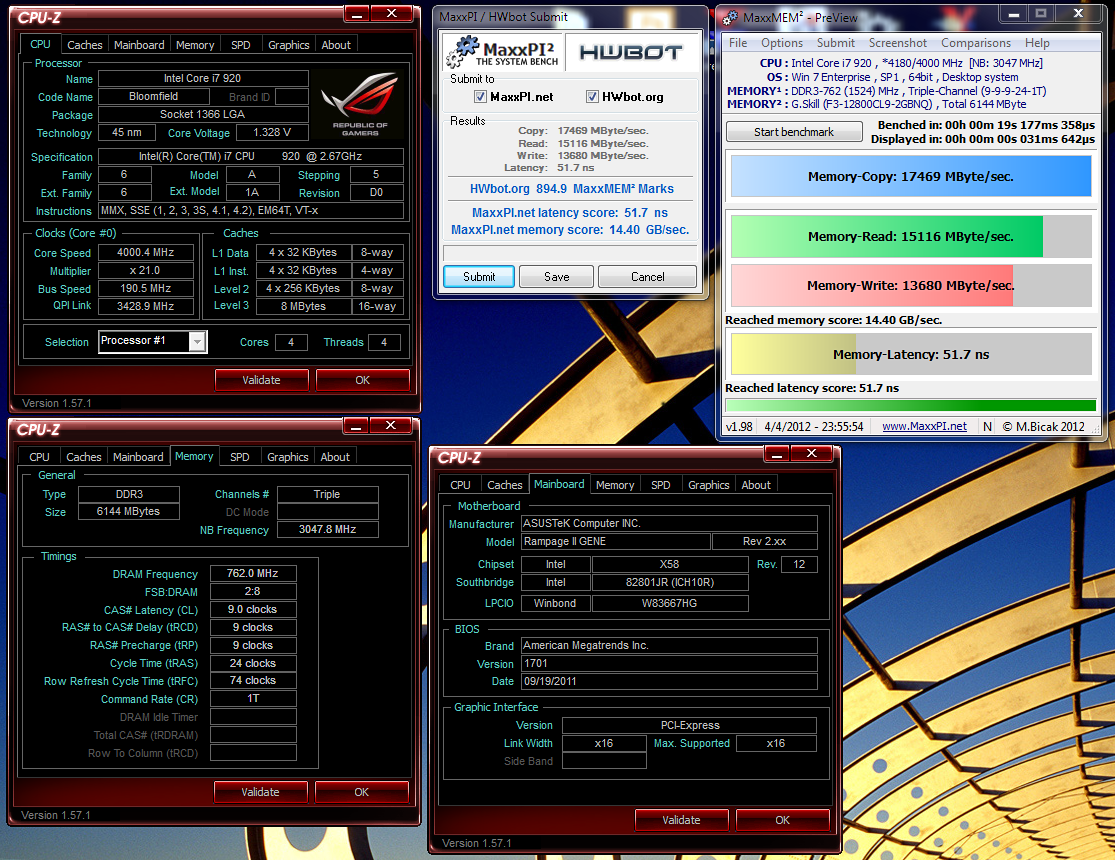Click Start benchmark button in MaxxMEM²
Screen dimensions: 1115x860
point(794,132)
